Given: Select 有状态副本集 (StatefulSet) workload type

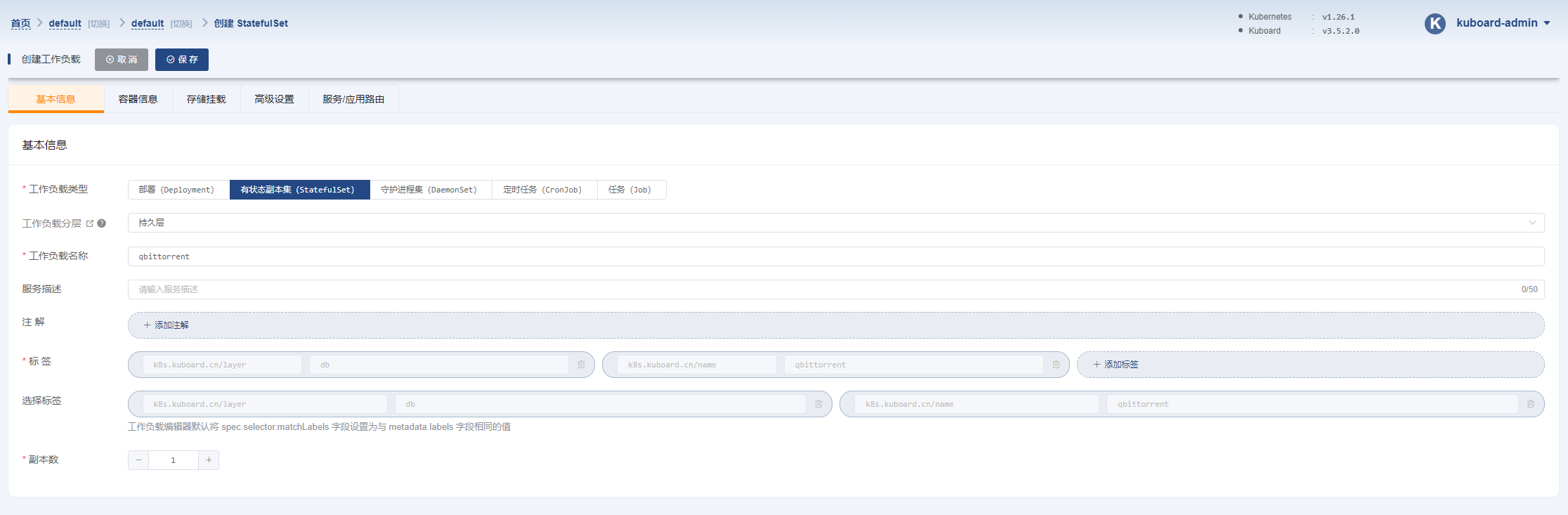Looking at the screenshot, I should tap(300, 190).
